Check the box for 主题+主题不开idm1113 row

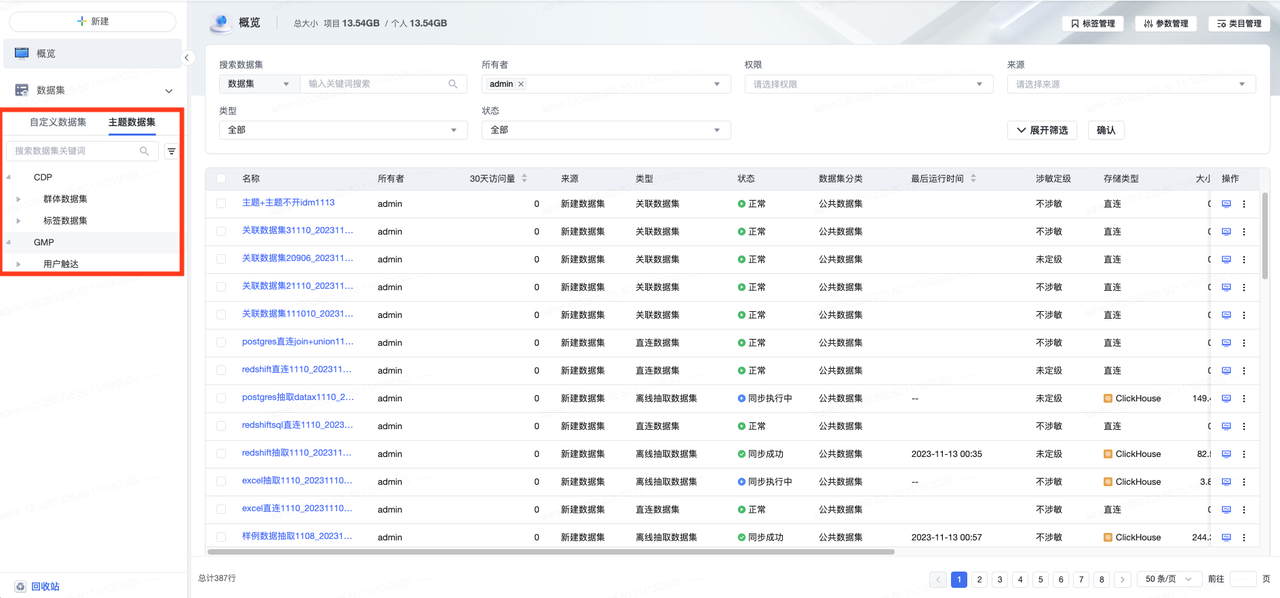point(222,203)
